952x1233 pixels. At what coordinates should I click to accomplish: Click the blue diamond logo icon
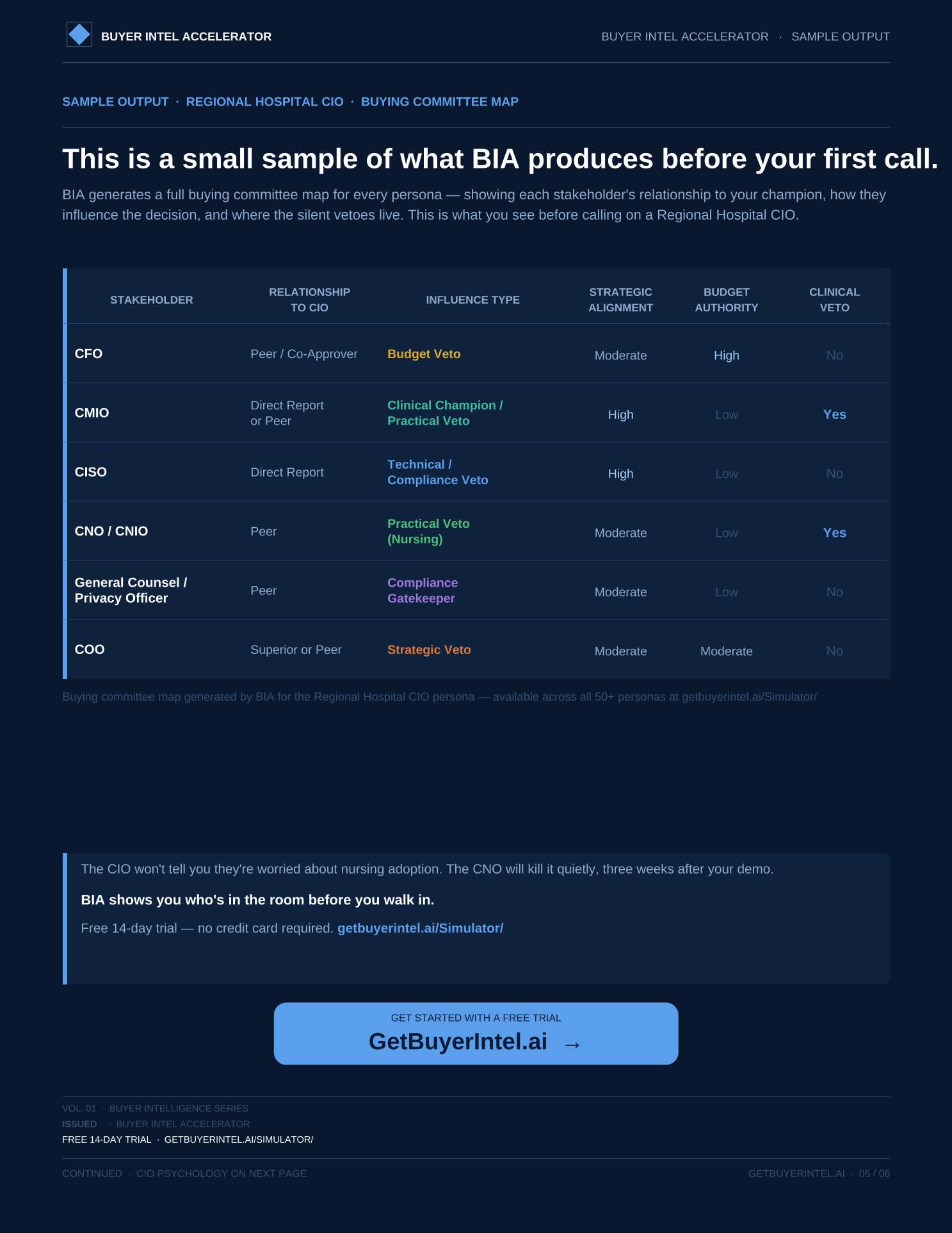coord(79,35)
